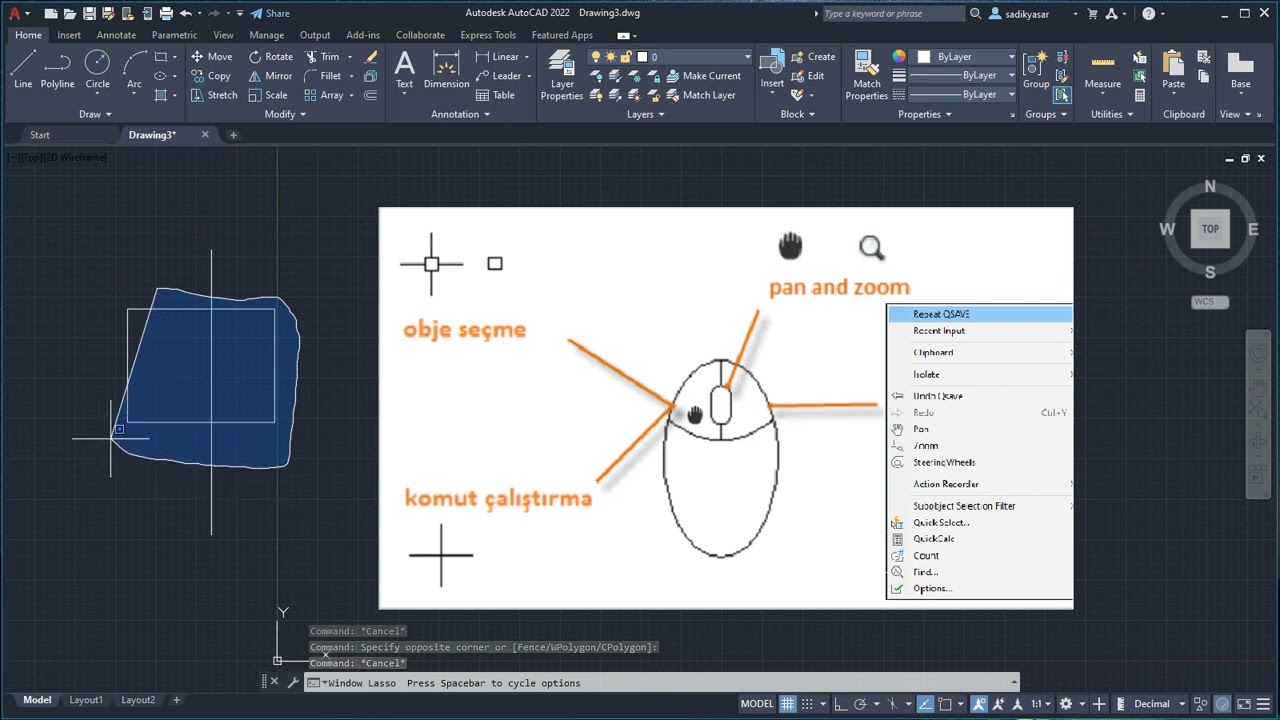Toggle annotation visibility in status bar

[980, 704]
